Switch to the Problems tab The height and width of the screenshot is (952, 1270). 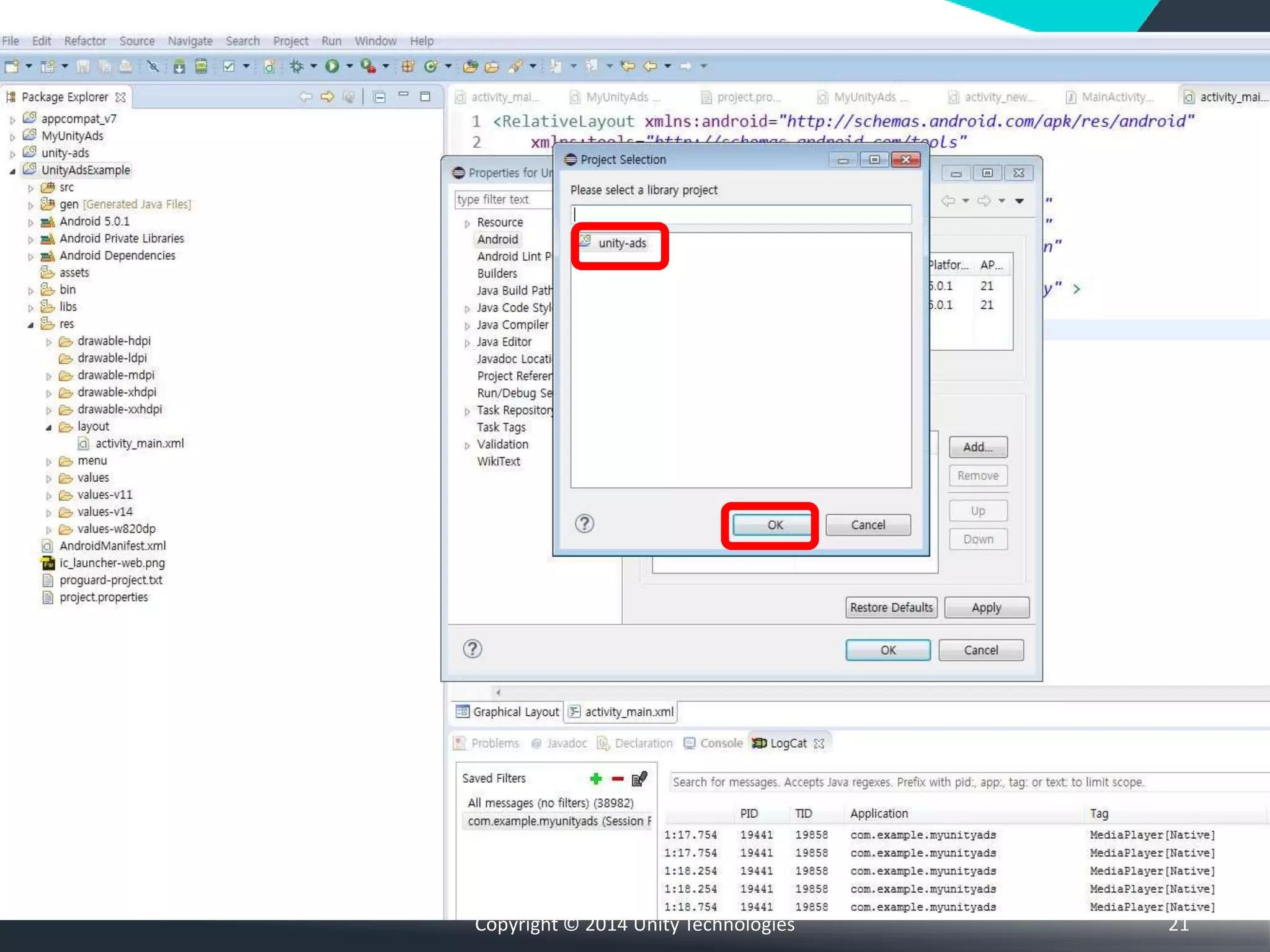tap(487, 743)
